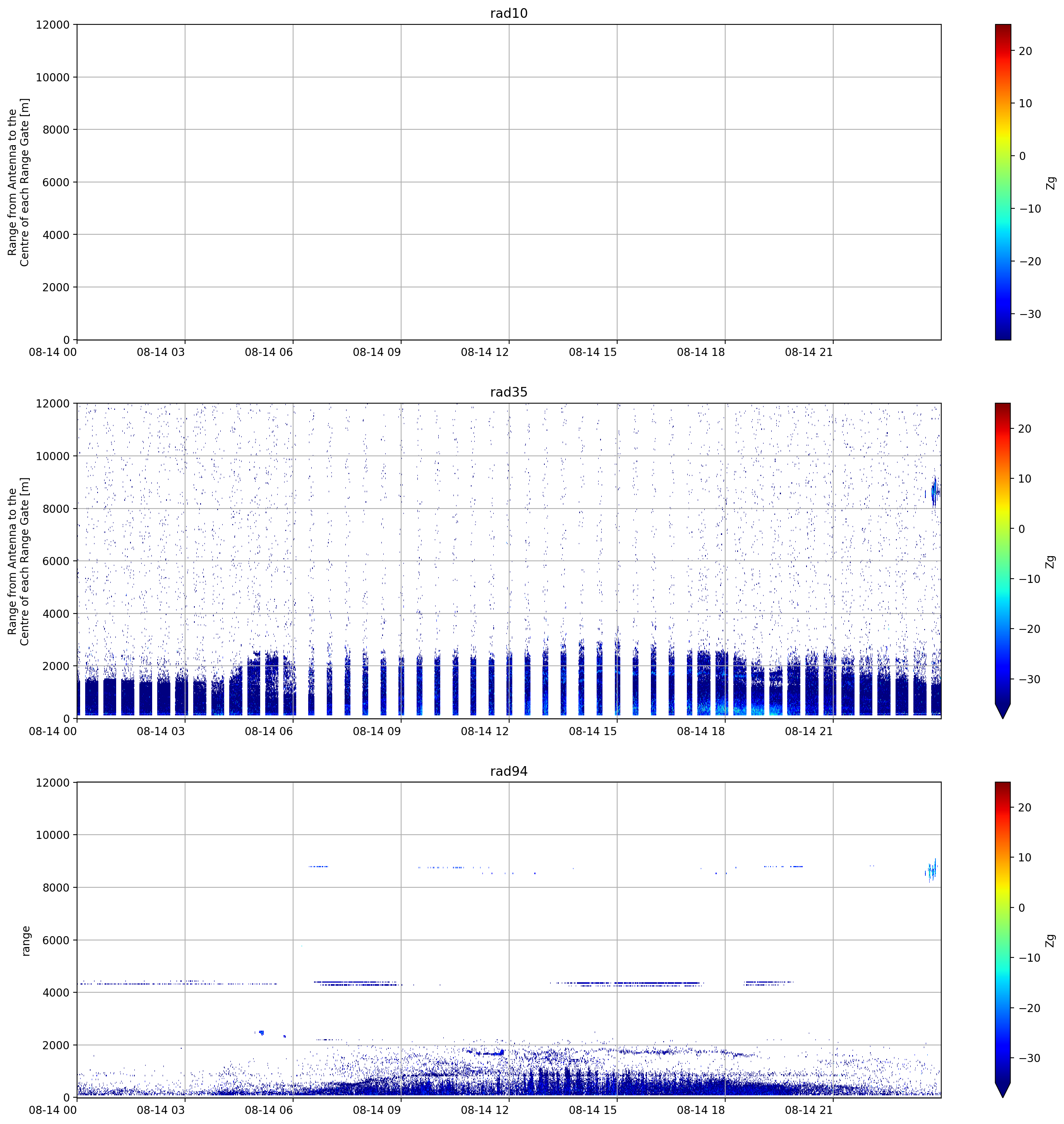Click the rad10 colorbar gradient

(x=1003, y=182)
